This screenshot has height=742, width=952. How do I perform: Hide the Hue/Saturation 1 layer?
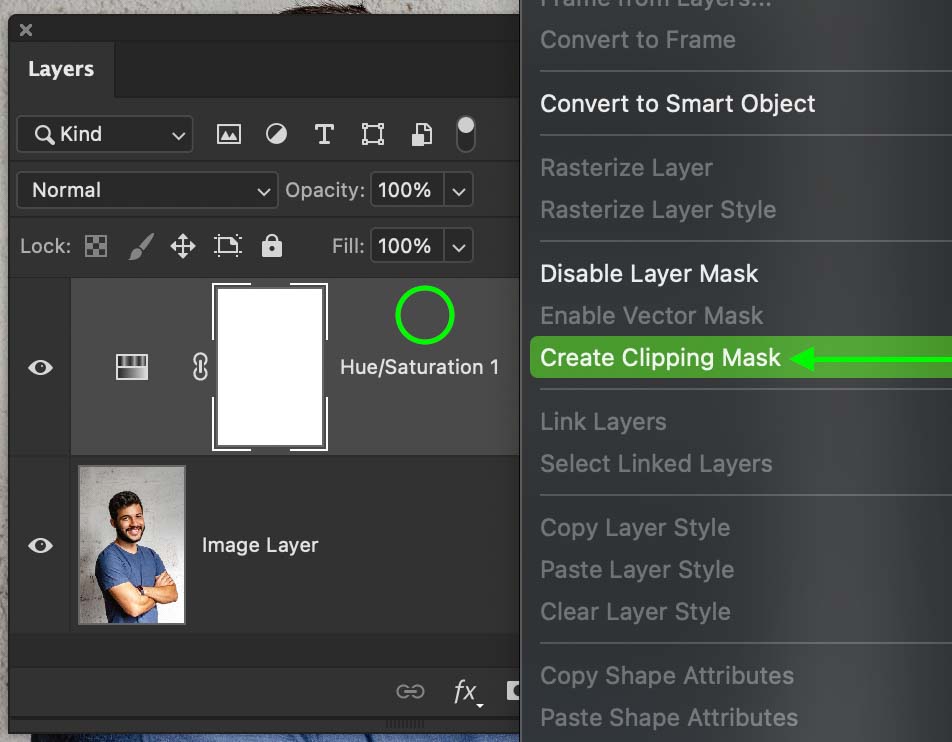coord(40,367)
